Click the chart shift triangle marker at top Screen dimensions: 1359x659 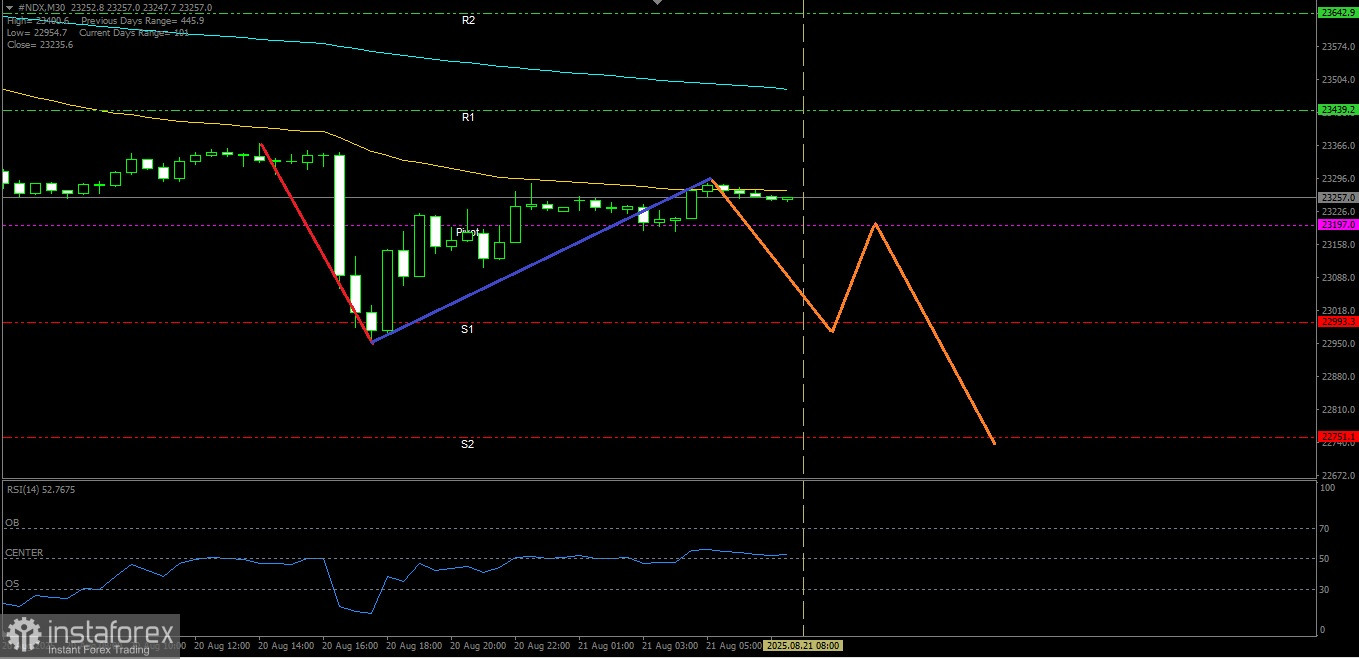click(657, 3)
